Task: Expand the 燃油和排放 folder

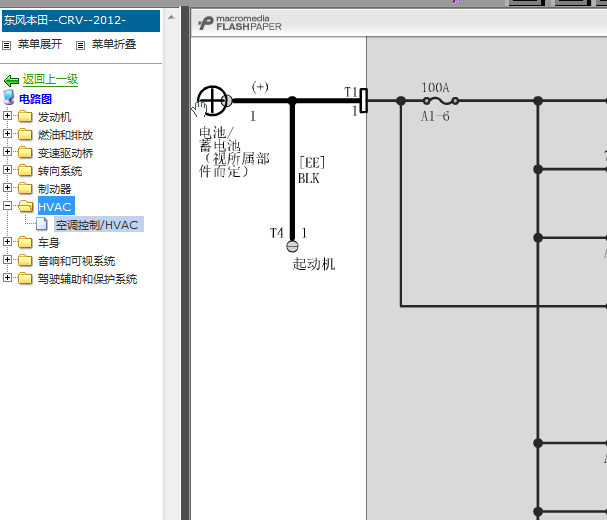Action: tap(7, 134)
